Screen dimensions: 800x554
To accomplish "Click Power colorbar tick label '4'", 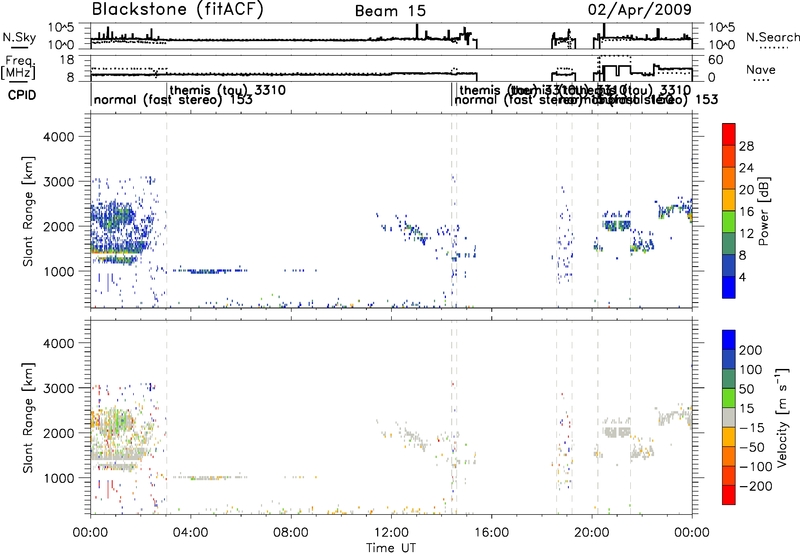I will (742, 277).
